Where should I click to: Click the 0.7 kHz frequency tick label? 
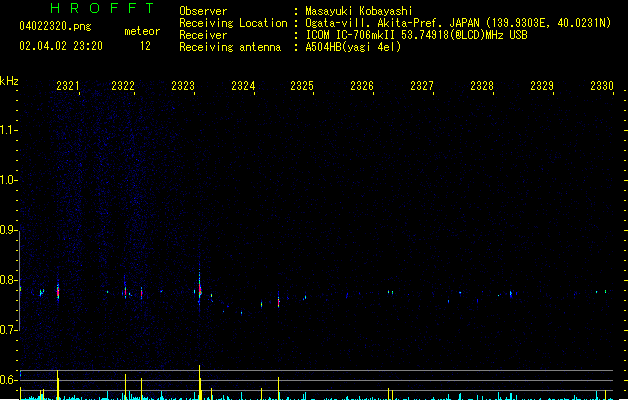point(8,330)
